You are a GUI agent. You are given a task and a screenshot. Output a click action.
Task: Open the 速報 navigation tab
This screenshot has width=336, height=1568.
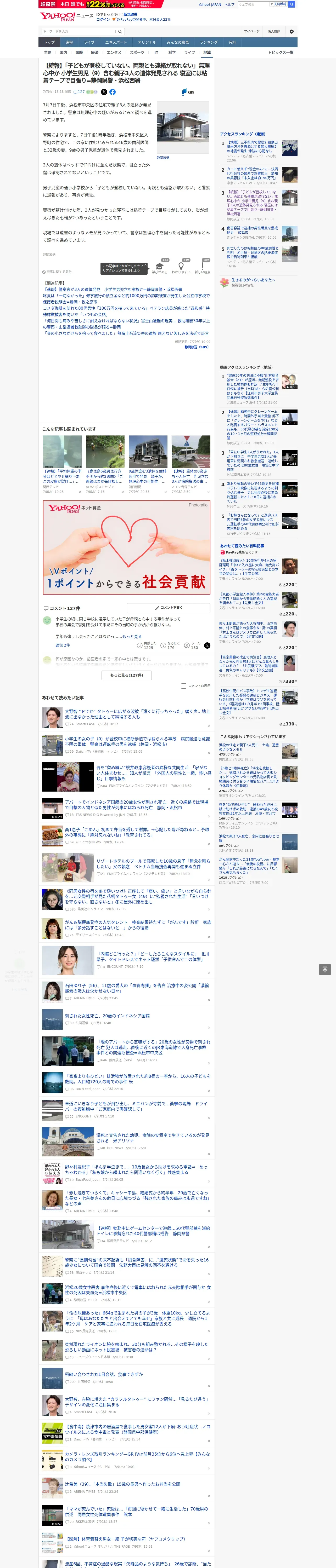click(x=69, y=43)
